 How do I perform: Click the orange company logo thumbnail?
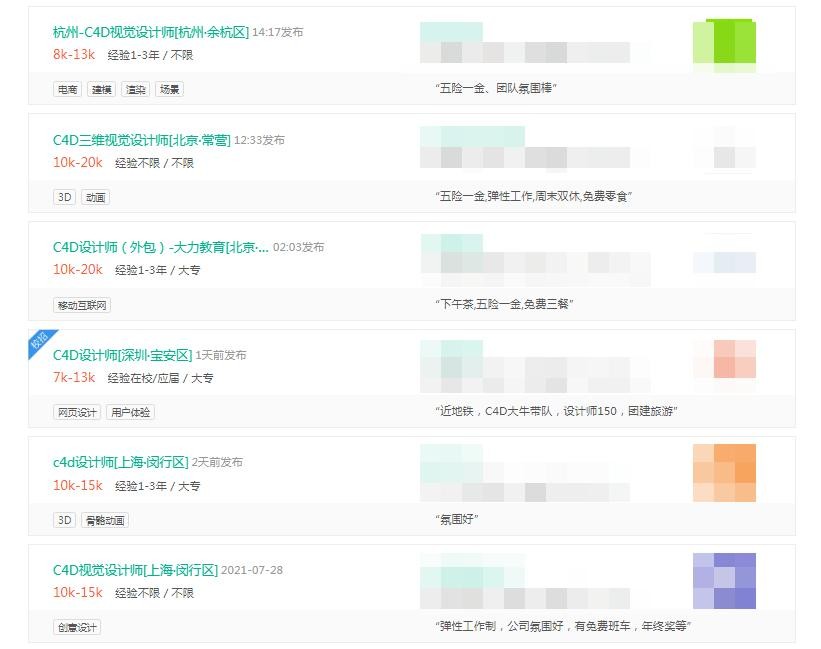pyautogui.click(x=724, y=473)
